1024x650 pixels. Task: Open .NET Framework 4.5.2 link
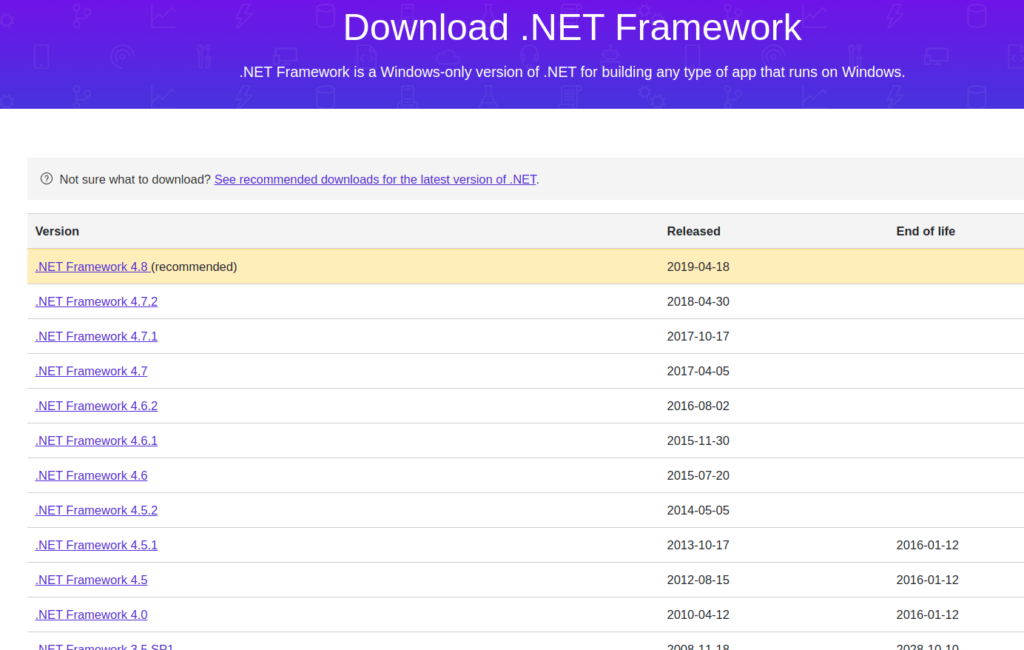(96, 511)
